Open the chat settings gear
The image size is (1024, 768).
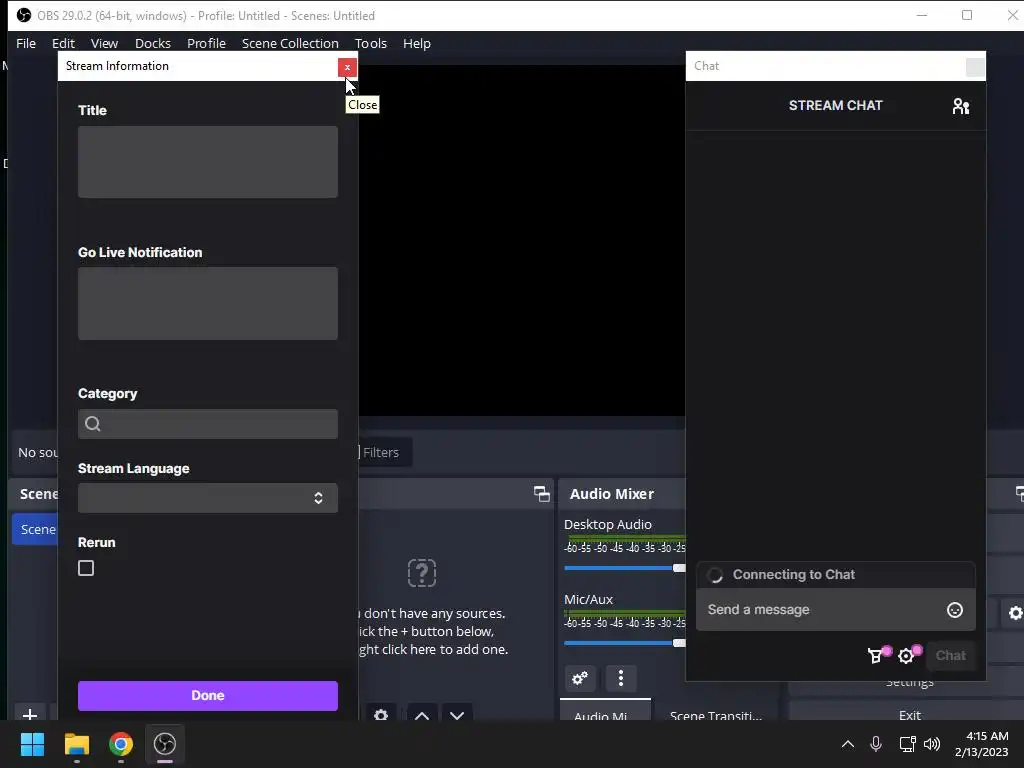coord(908,655)
